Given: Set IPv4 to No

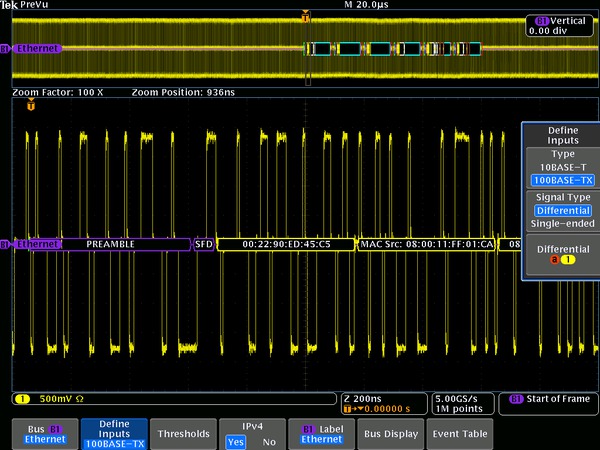Looking at the screenshot, I should [x=268, y=441].
